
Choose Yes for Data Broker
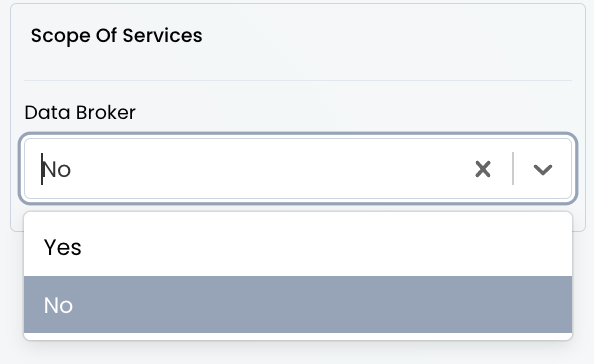click(x=298, y=247)
